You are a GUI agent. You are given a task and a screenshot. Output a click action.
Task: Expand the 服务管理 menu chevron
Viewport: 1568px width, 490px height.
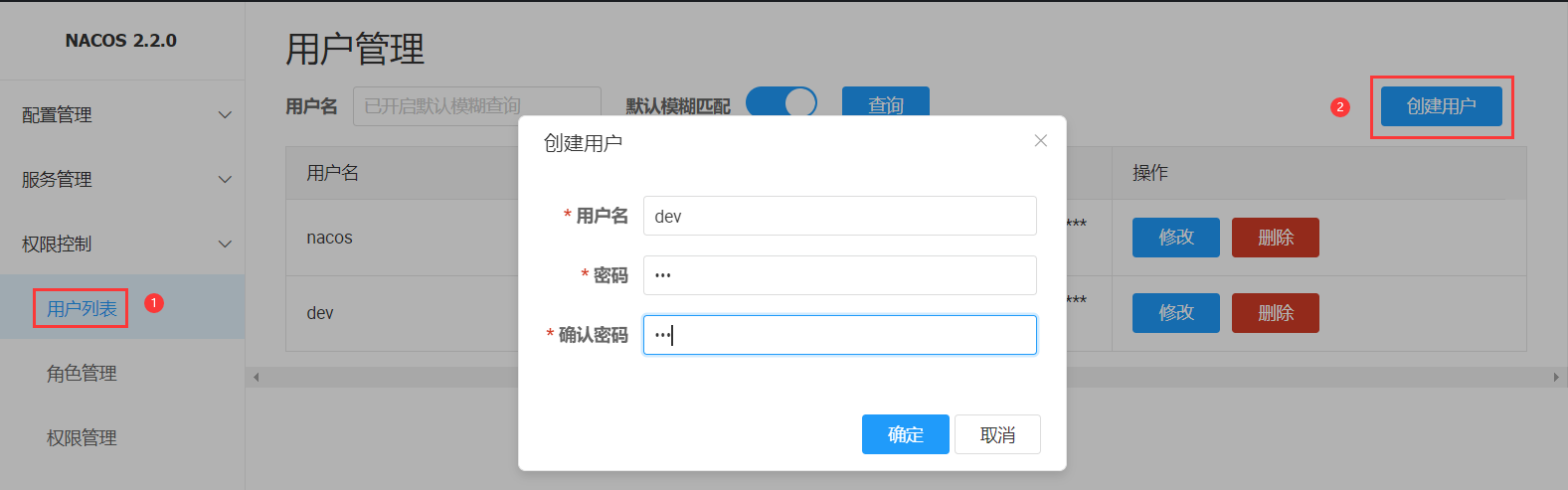(225, 180)
